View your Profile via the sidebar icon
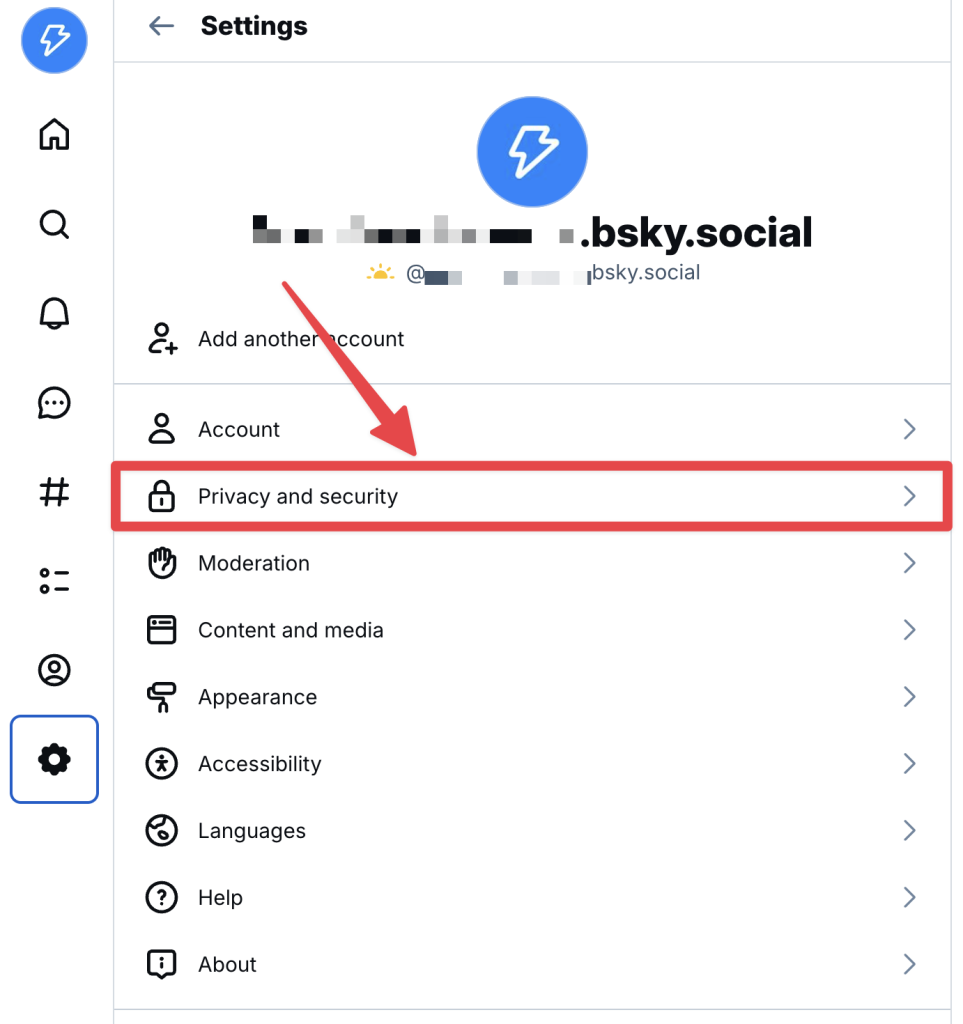 53,671
